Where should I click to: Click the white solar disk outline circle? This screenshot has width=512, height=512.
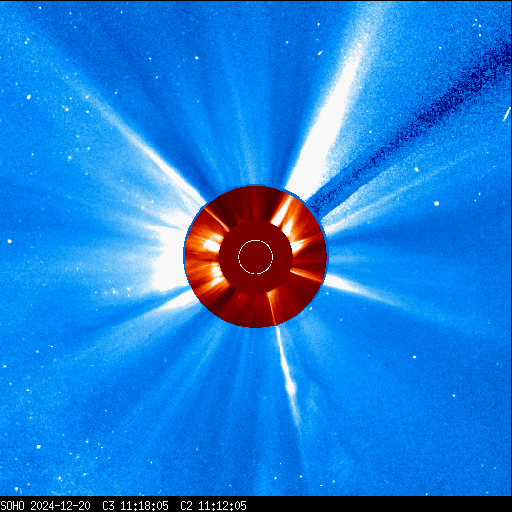pos(256,257)
